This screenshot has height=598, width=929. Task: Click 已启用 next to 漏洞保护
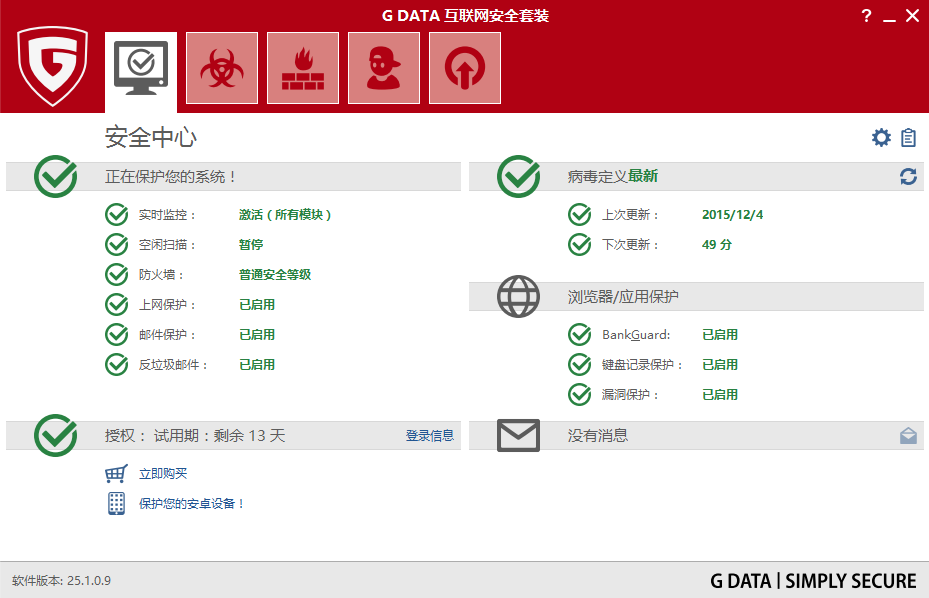click(x=720, y=394)
